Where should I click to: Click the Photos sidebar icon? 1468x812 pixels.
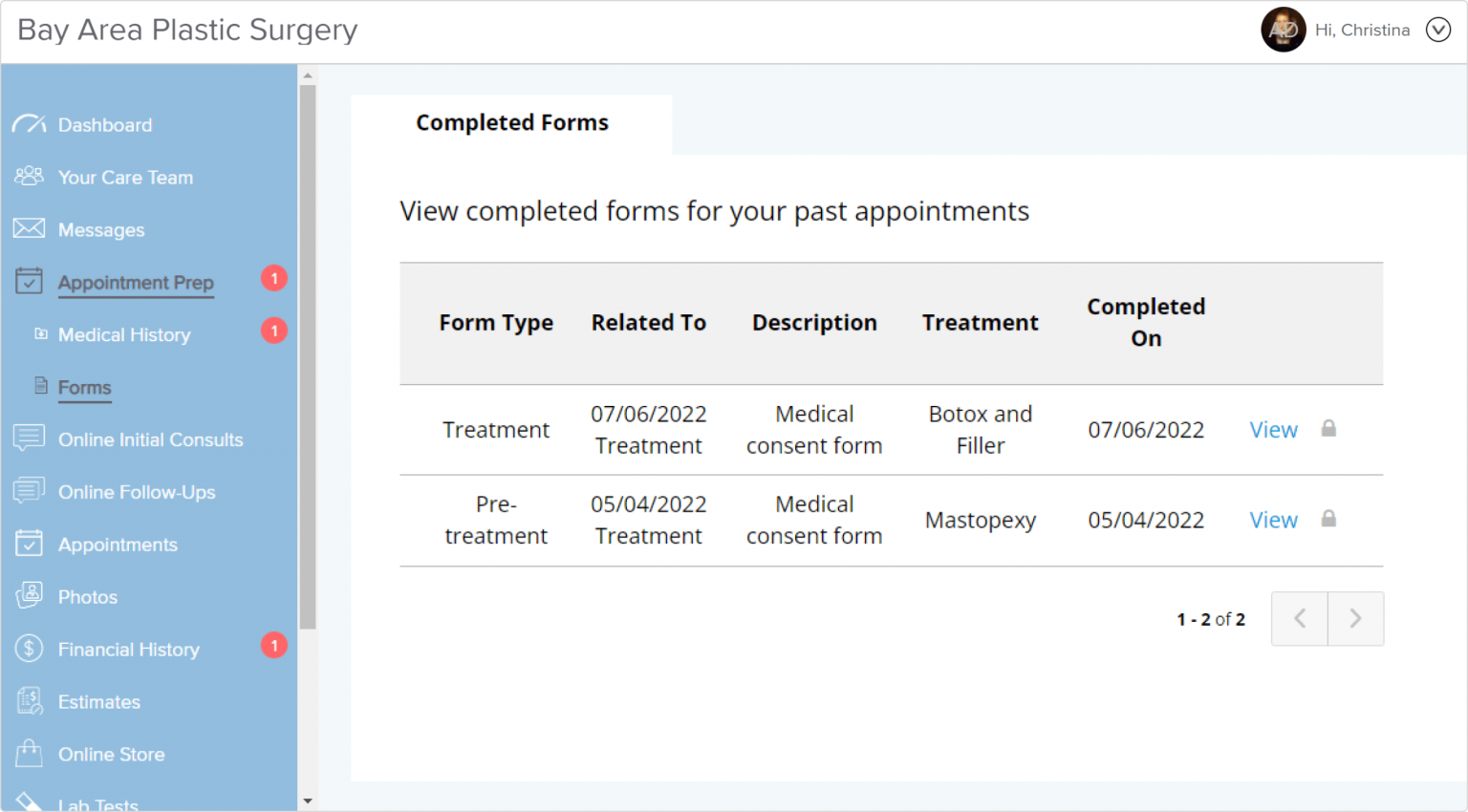29,596
